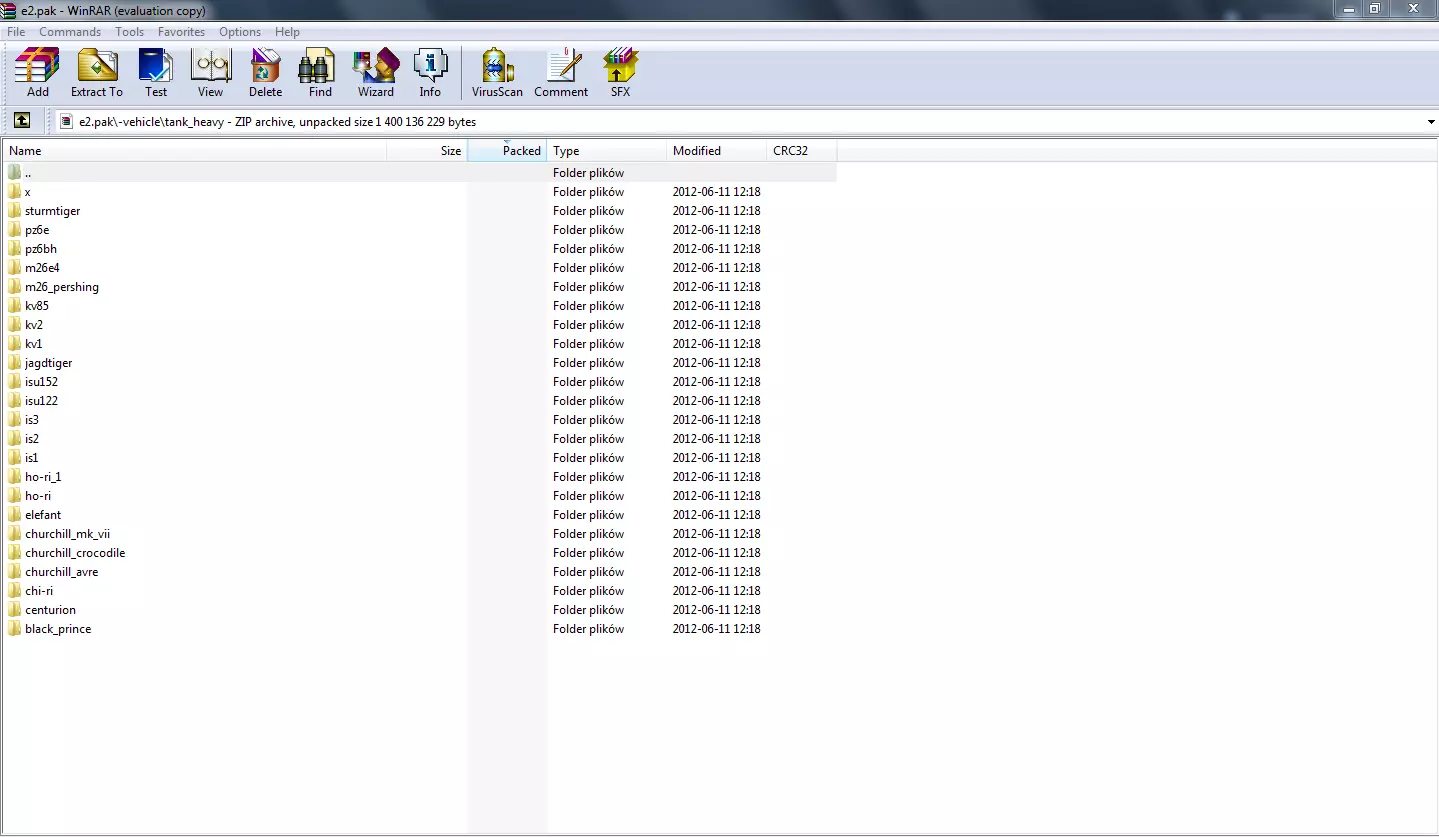Sort list by Name column header

(195, 151)
